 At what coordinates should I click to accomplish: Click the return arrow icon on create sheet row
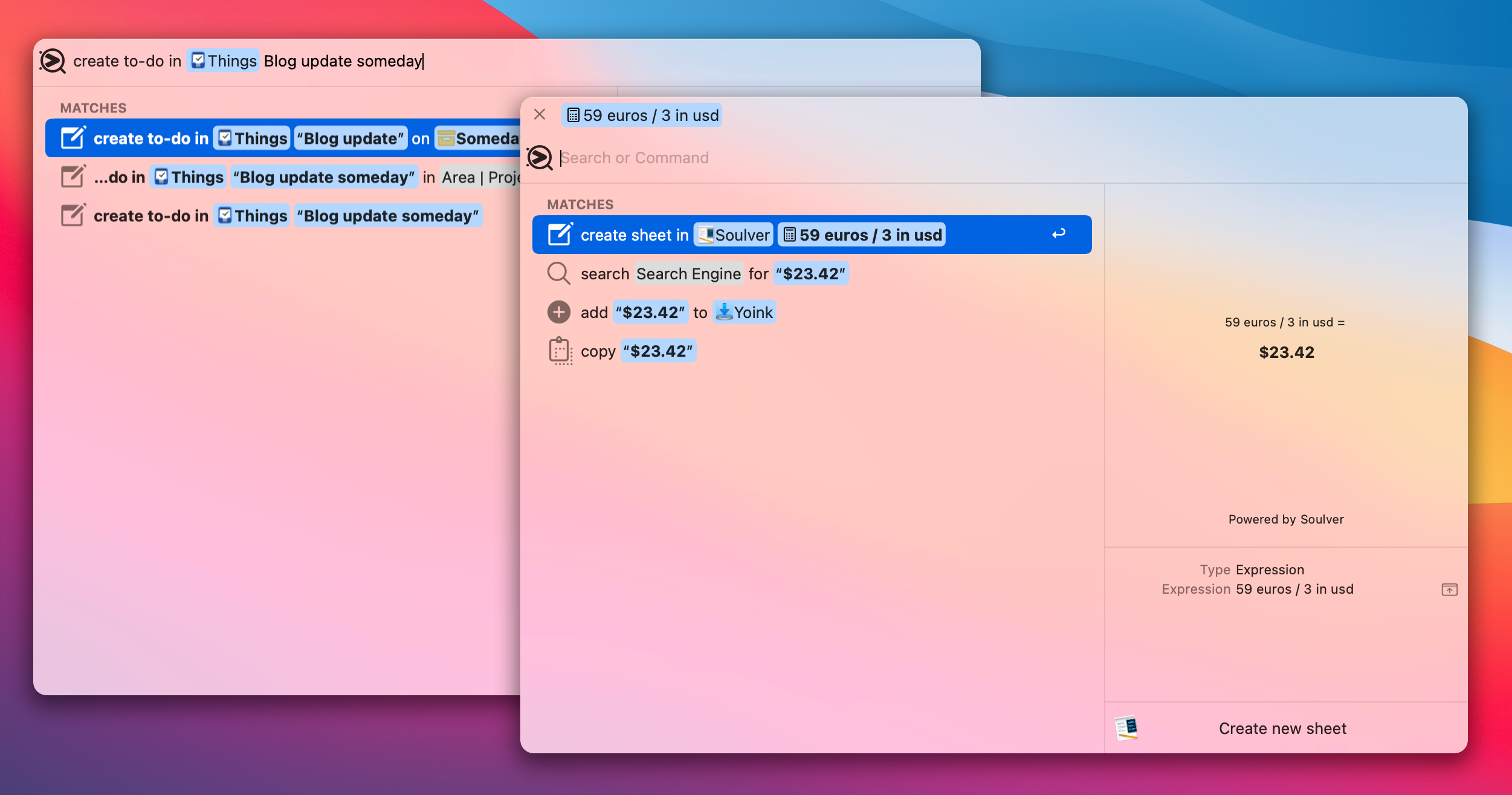[1058, 233]
